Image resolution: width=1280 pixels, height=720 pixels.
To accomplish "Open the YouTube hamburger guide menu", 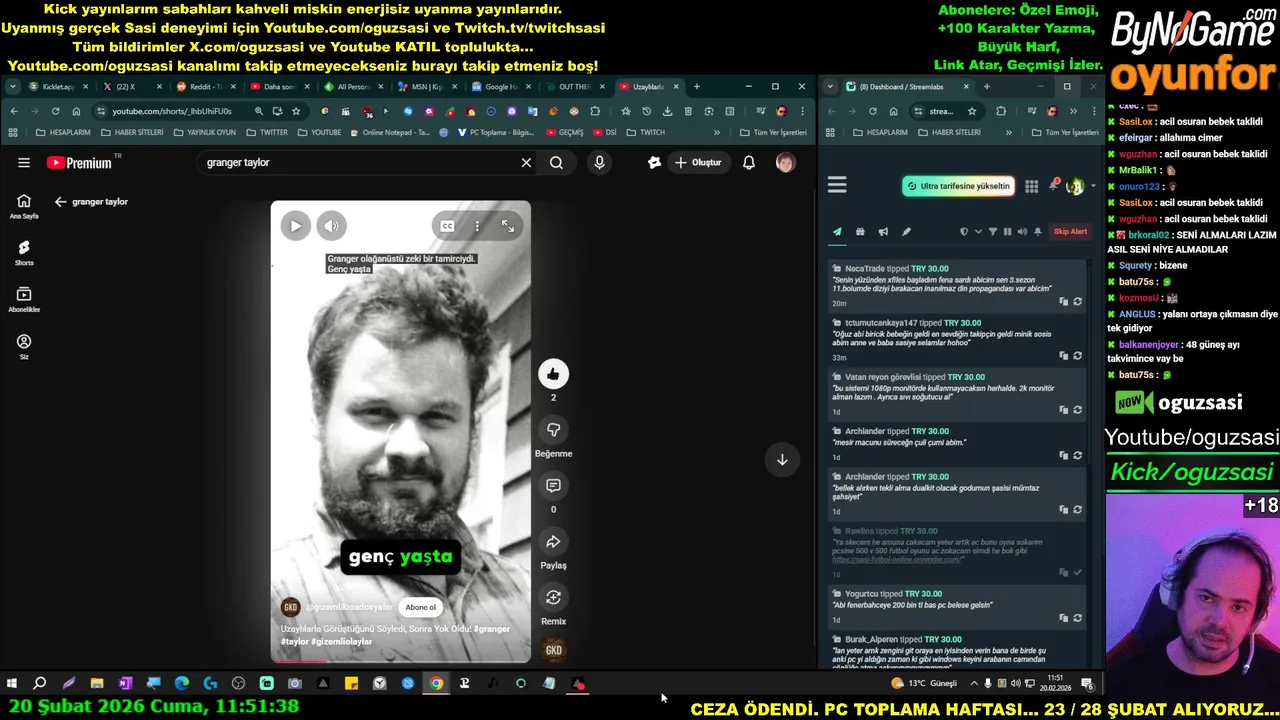I will 23,162.
